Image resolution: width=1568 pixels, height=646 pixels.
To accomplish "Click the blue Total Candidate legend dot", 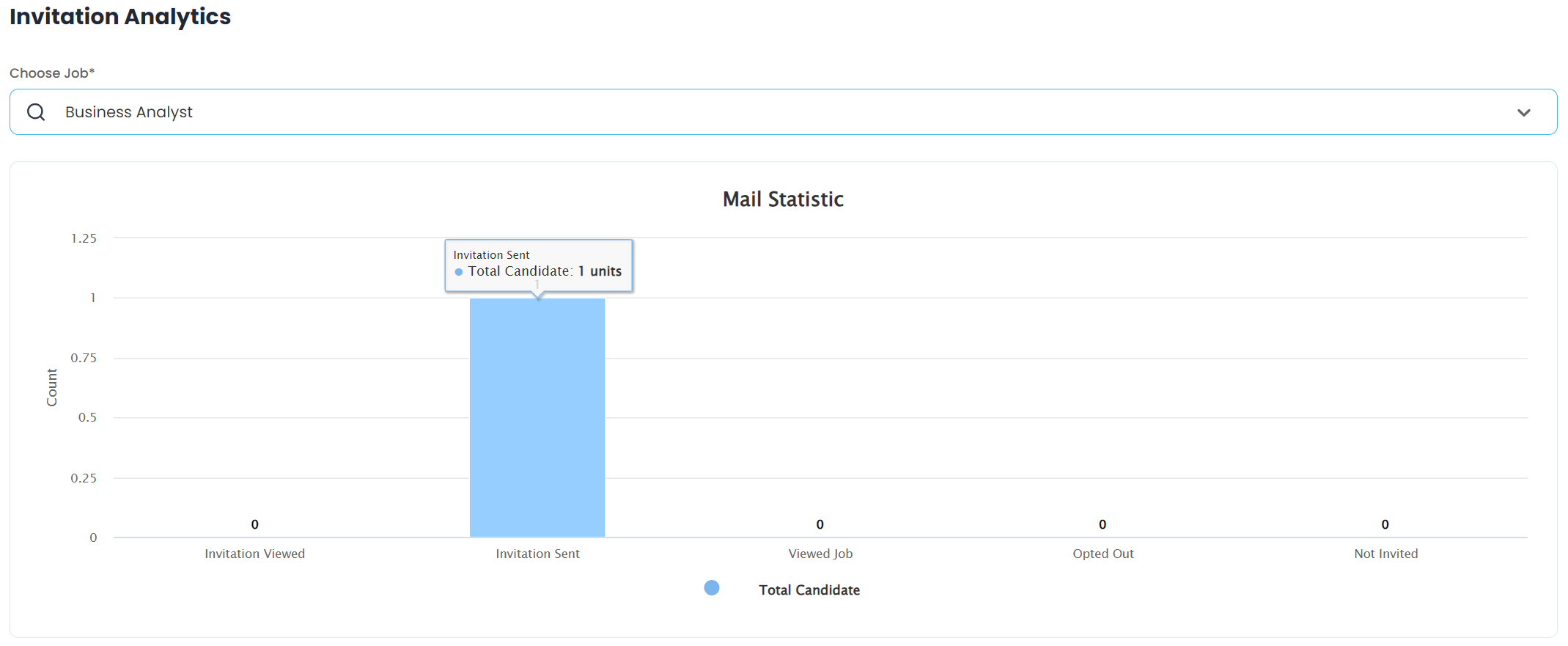I will click(711, 588).
